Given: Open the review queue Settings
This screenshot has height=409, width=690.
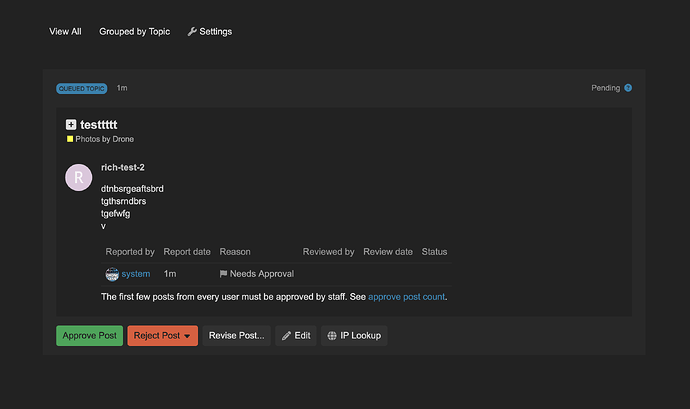Looking at the screenshot, I should [210, 32].
